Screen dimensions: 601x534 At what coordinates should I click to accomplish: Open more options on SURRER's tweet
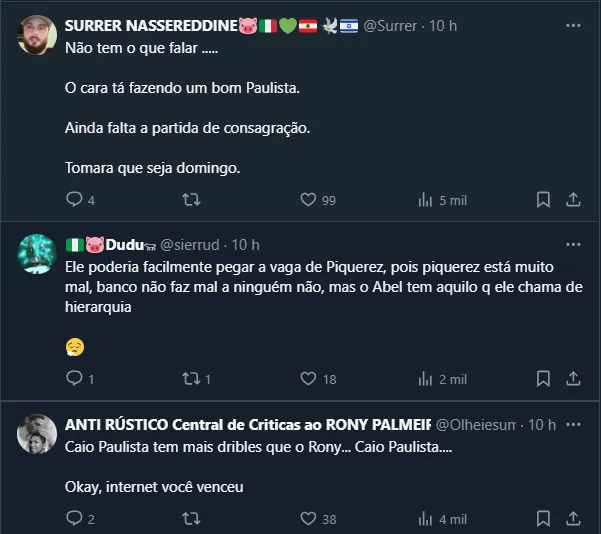[x=573, y=24]
